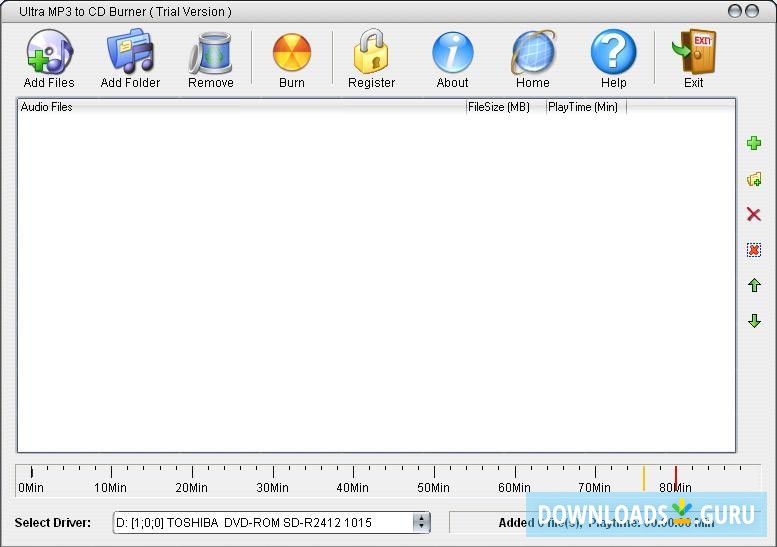Viewport: 777px width, 547px height.
Task: Click the yellow folder add side icon
Action: coord(754,179)
